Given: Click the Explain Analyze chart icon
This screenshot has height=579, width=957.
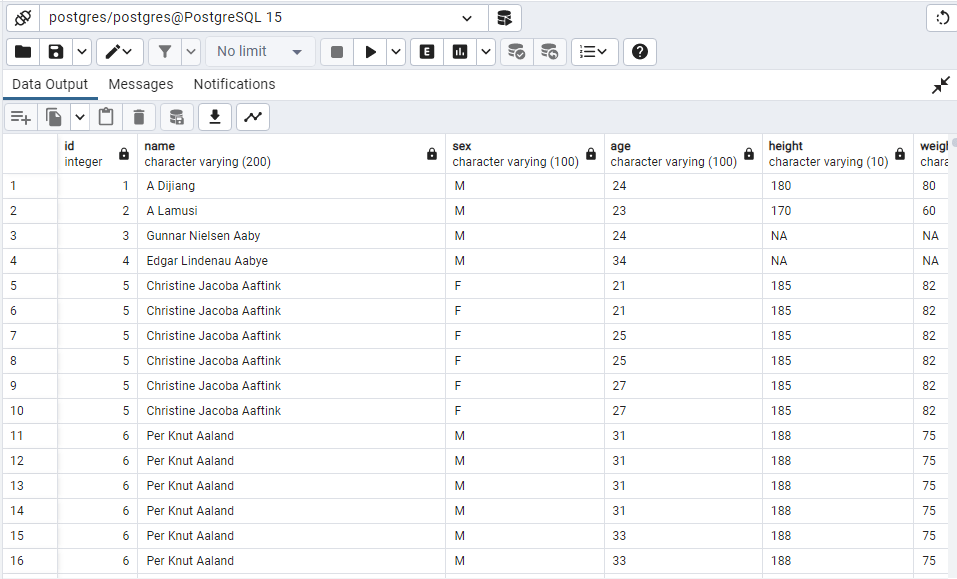Looking at the screenshot, I should 460,52.
